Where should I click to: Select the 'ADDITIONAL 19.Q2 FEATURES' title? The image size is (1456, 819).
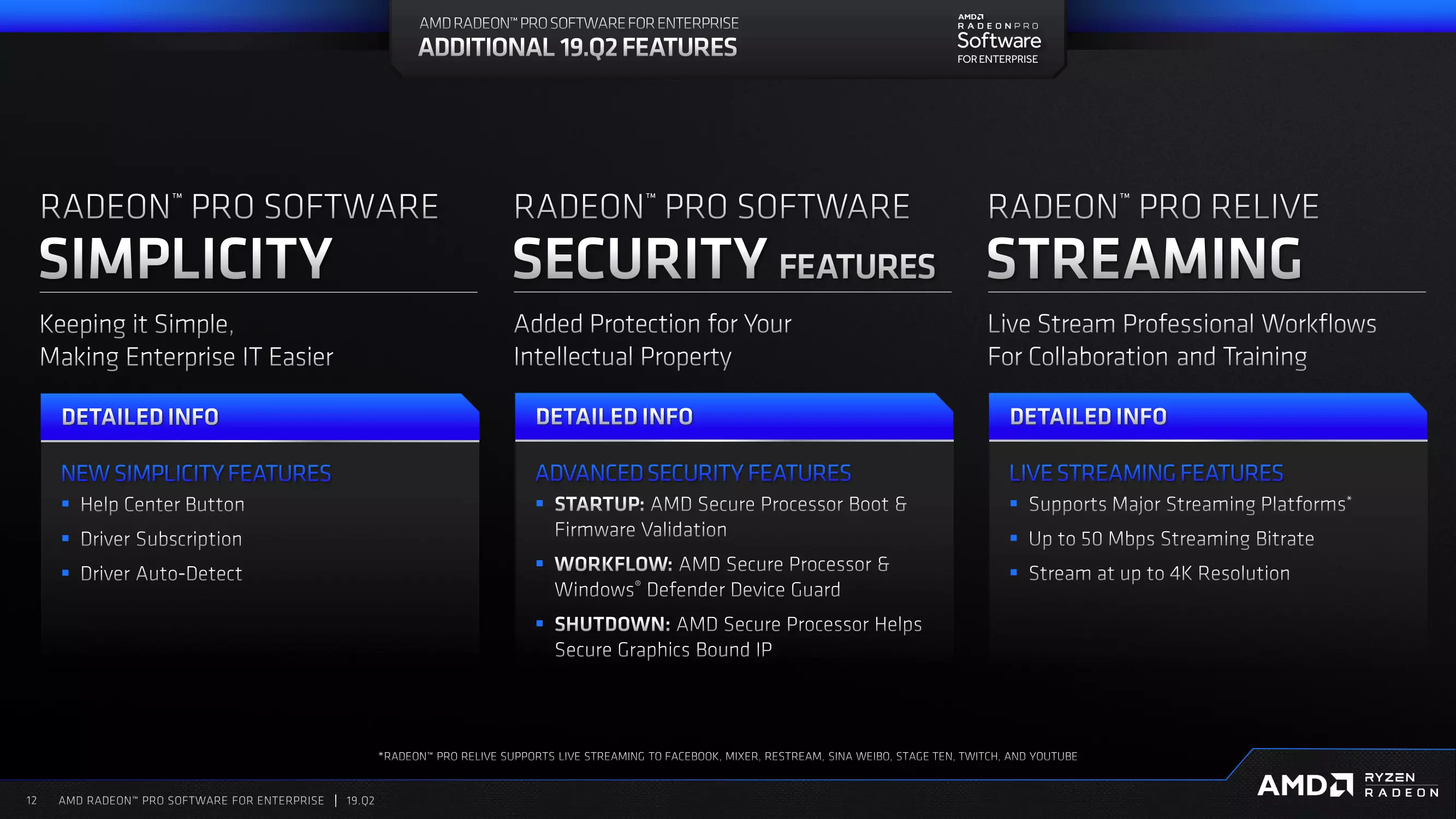[577, 48]
